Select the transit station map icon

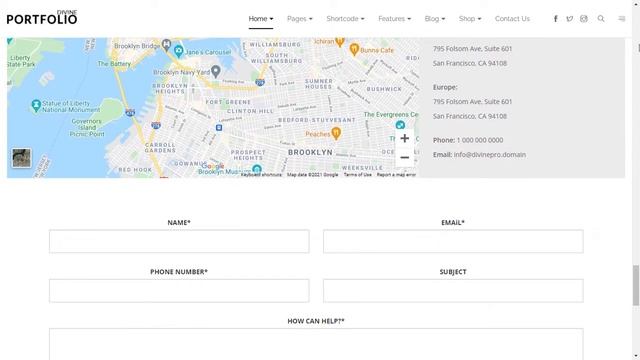[219, 128]
